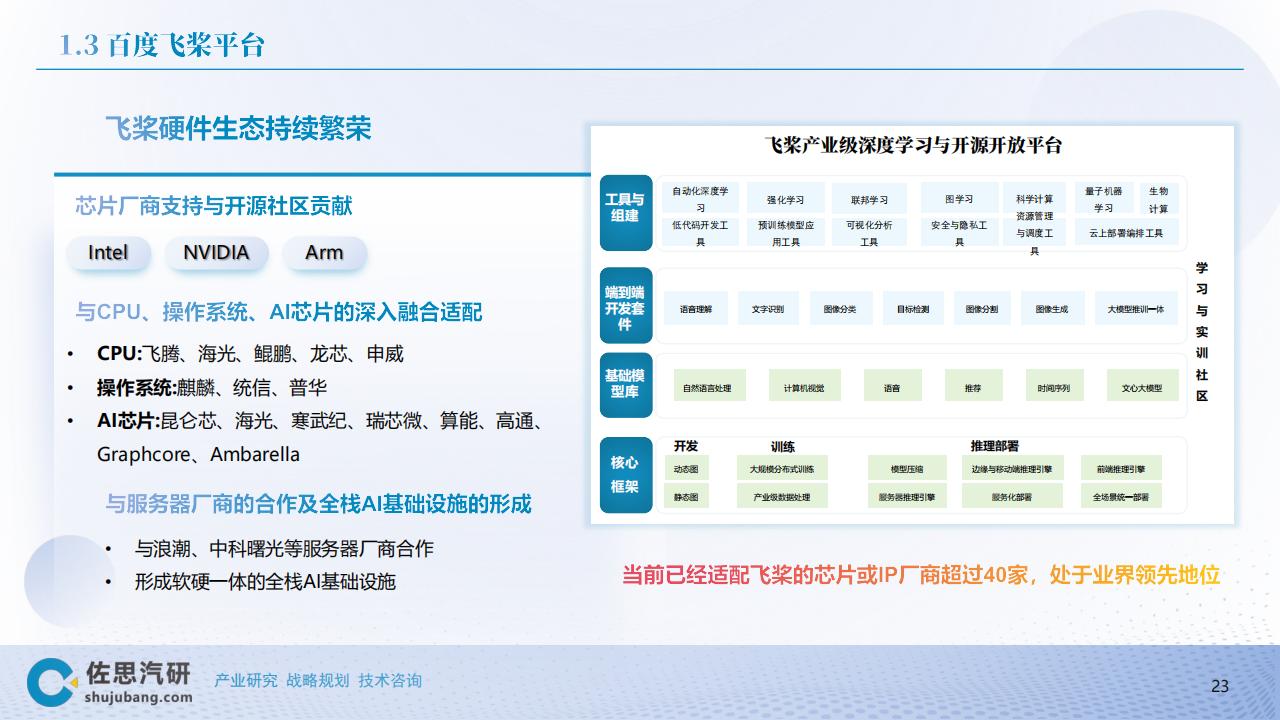The height and width of the screenshot is (720, 1280).
Task: Click the 推理部署 column header
Action: (994, 445)
